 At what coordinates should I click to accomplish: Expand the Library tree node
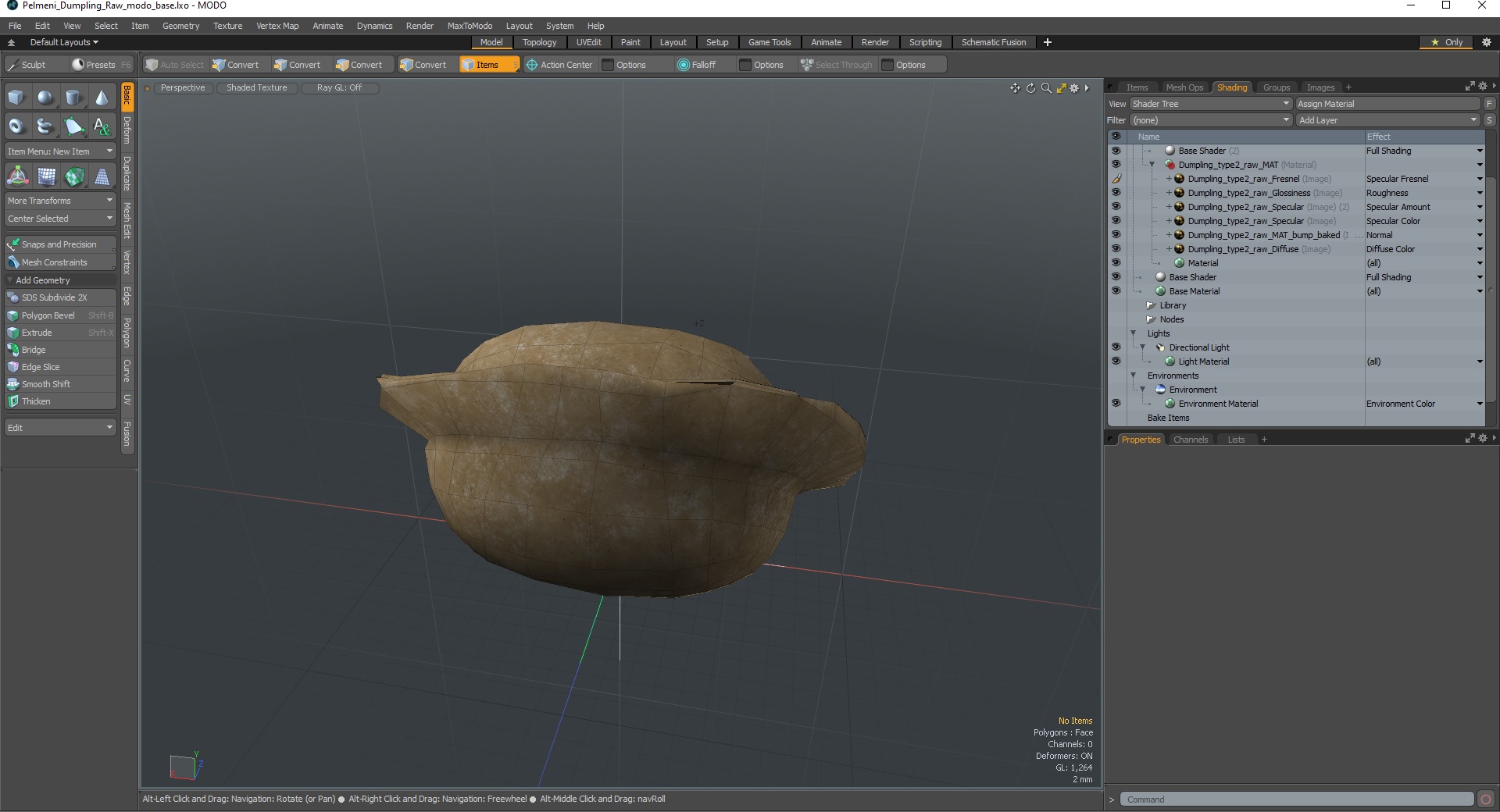tap(1152, 305)
